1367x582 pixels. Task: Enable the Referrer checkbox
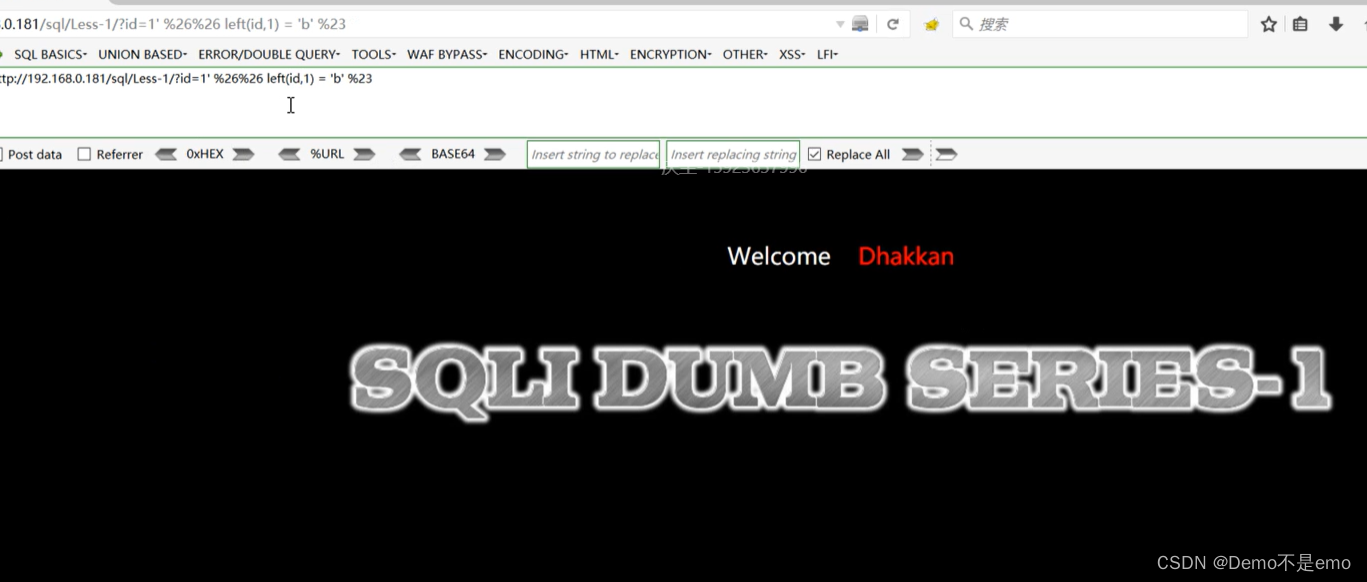point(84,154)
